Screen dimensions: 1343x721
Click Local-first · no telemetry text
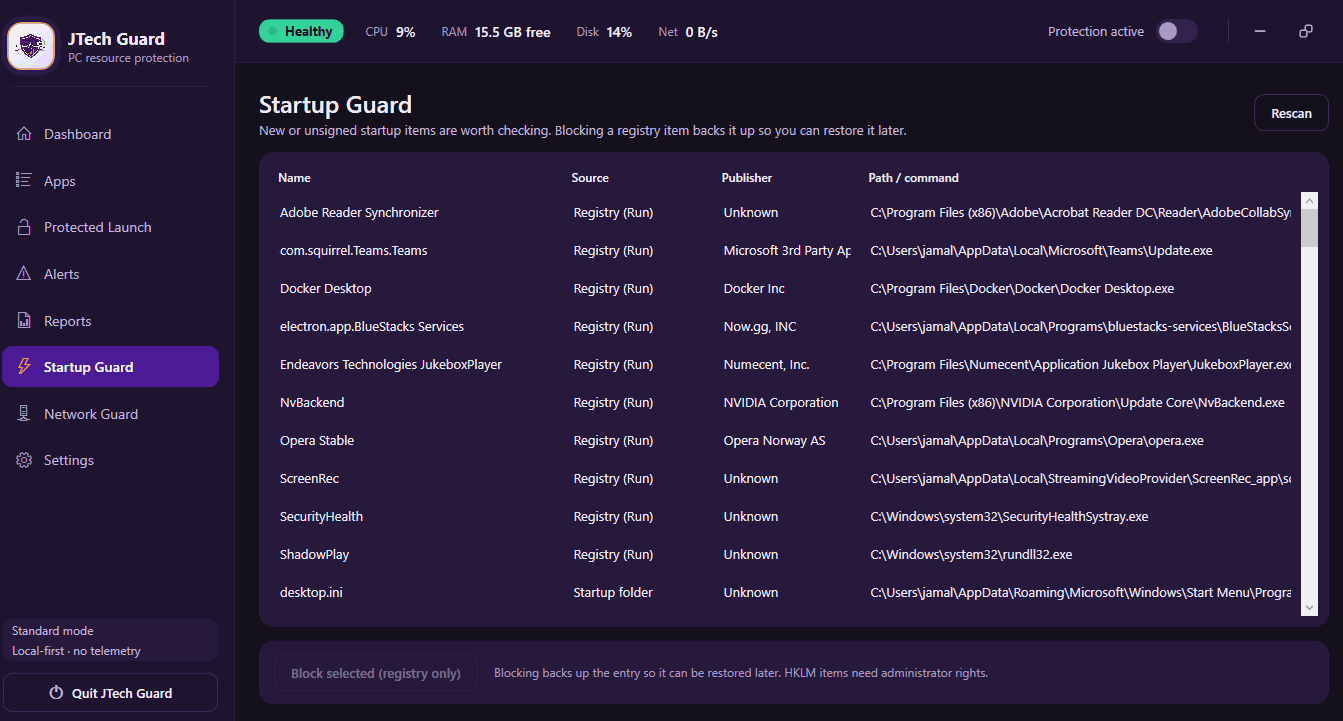point(76,651)
